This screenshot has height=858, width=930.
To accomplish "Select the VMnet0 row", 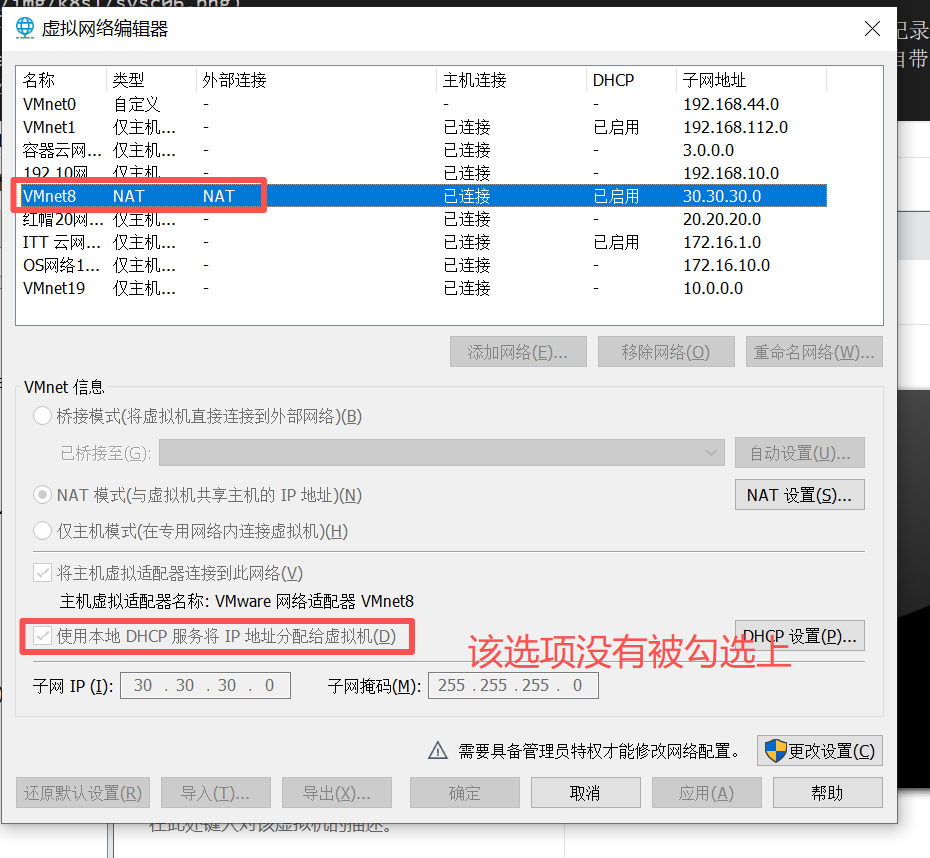I will coord(422,104).
